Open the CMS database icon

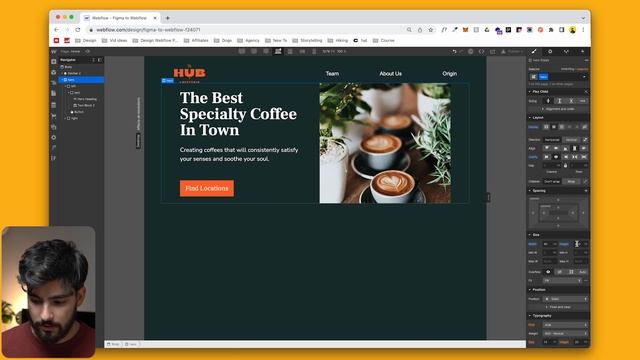pyautogui.click(x=53, y=105)
